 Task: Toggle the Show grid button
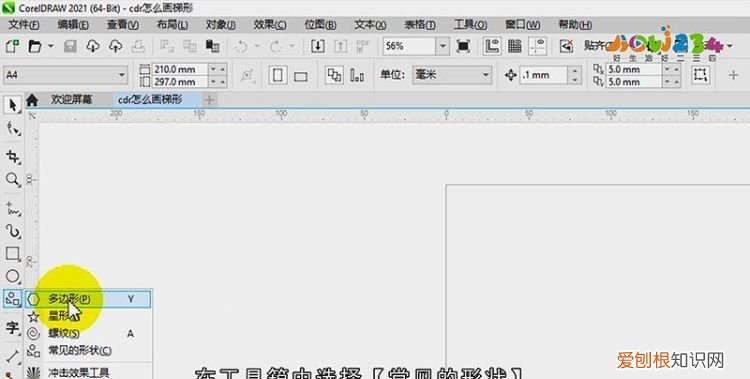[x=515, y=46]
